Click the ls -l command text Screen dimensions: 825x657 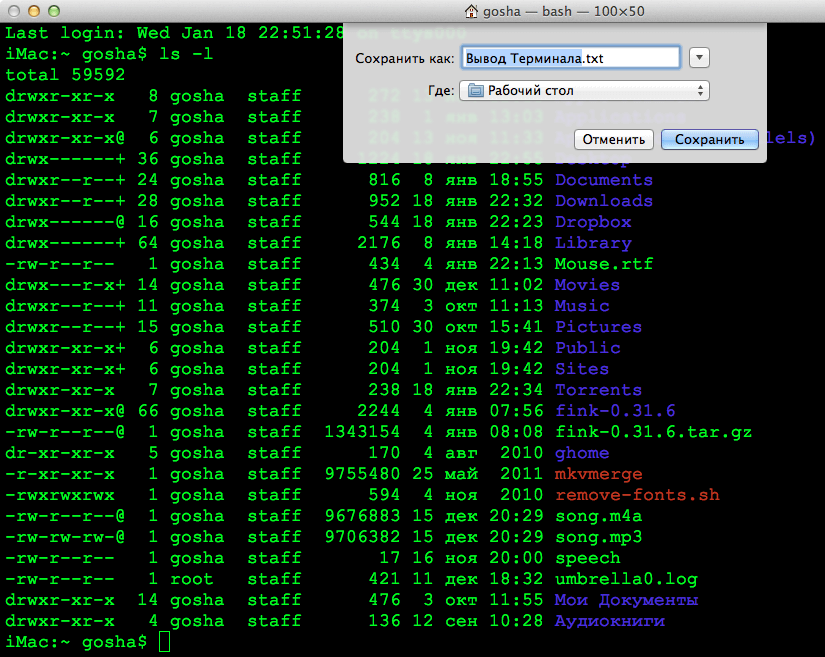tap(186, 54)
